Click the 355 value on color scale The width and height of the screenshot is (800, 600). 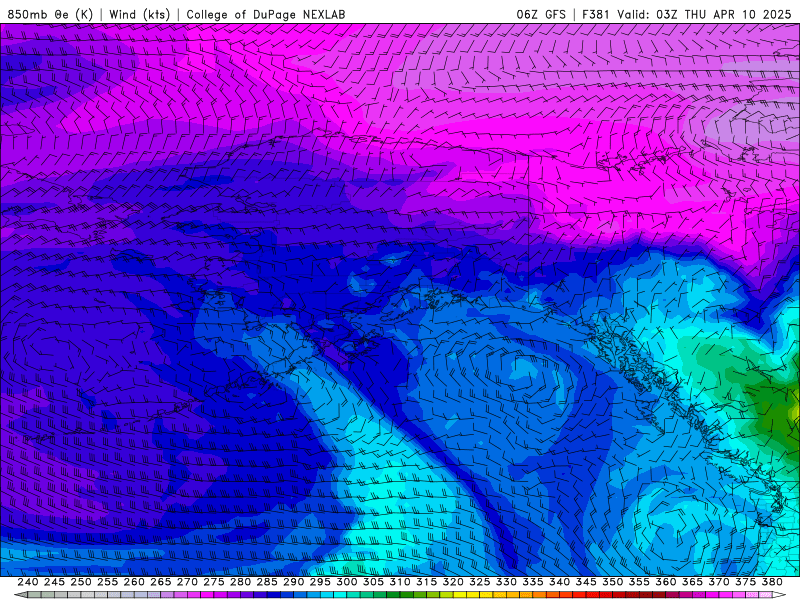coord(639,582)
